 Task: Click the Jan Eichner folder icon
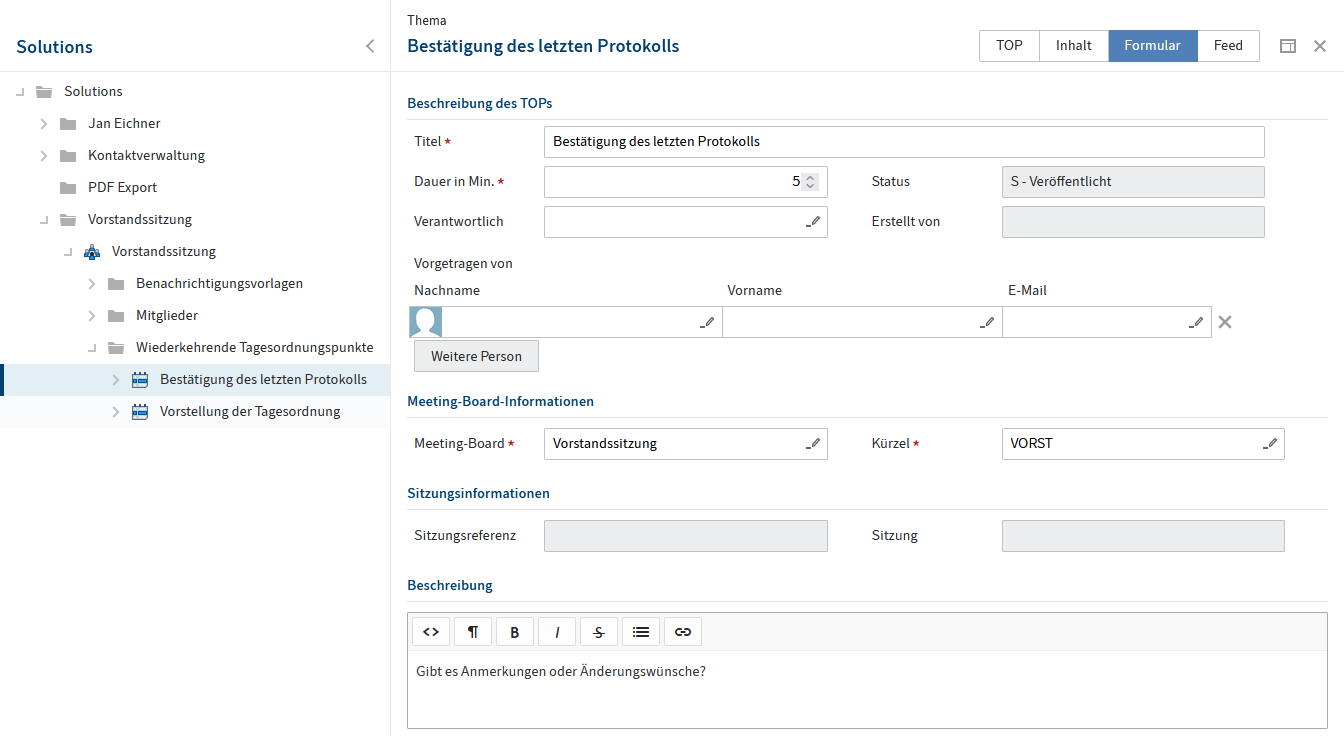point(68,124)
